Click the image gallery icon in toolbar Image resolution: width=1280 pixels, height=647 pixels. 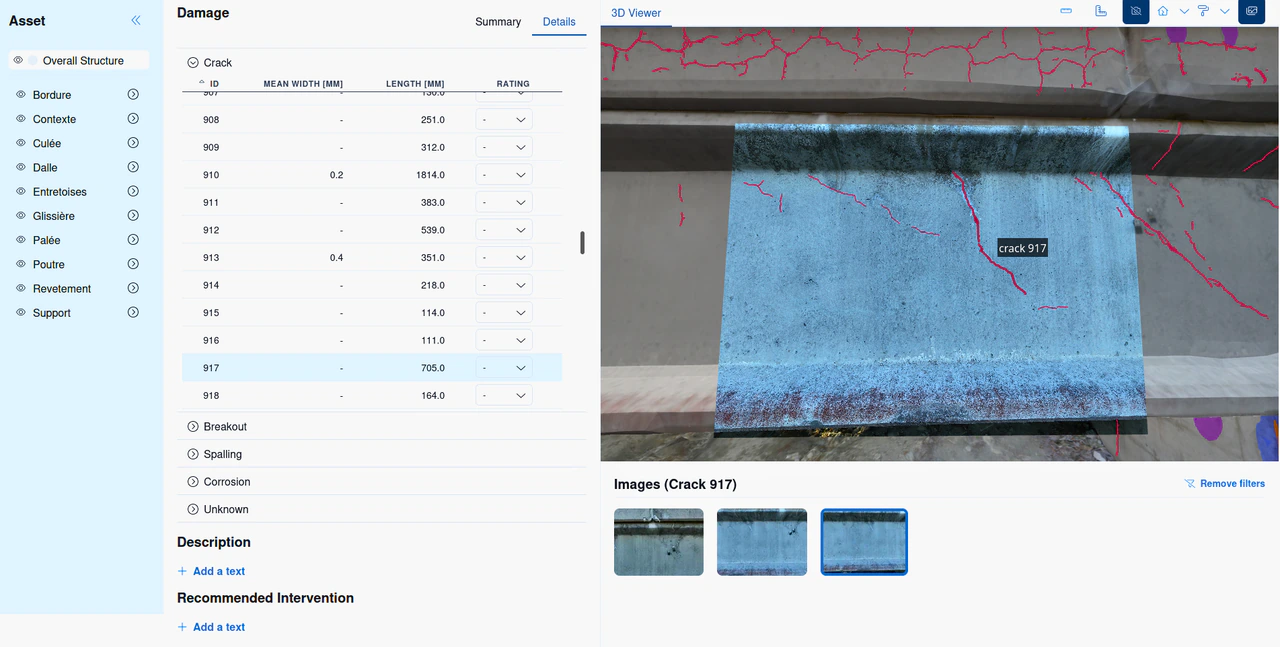click(x=1251, y=11)
